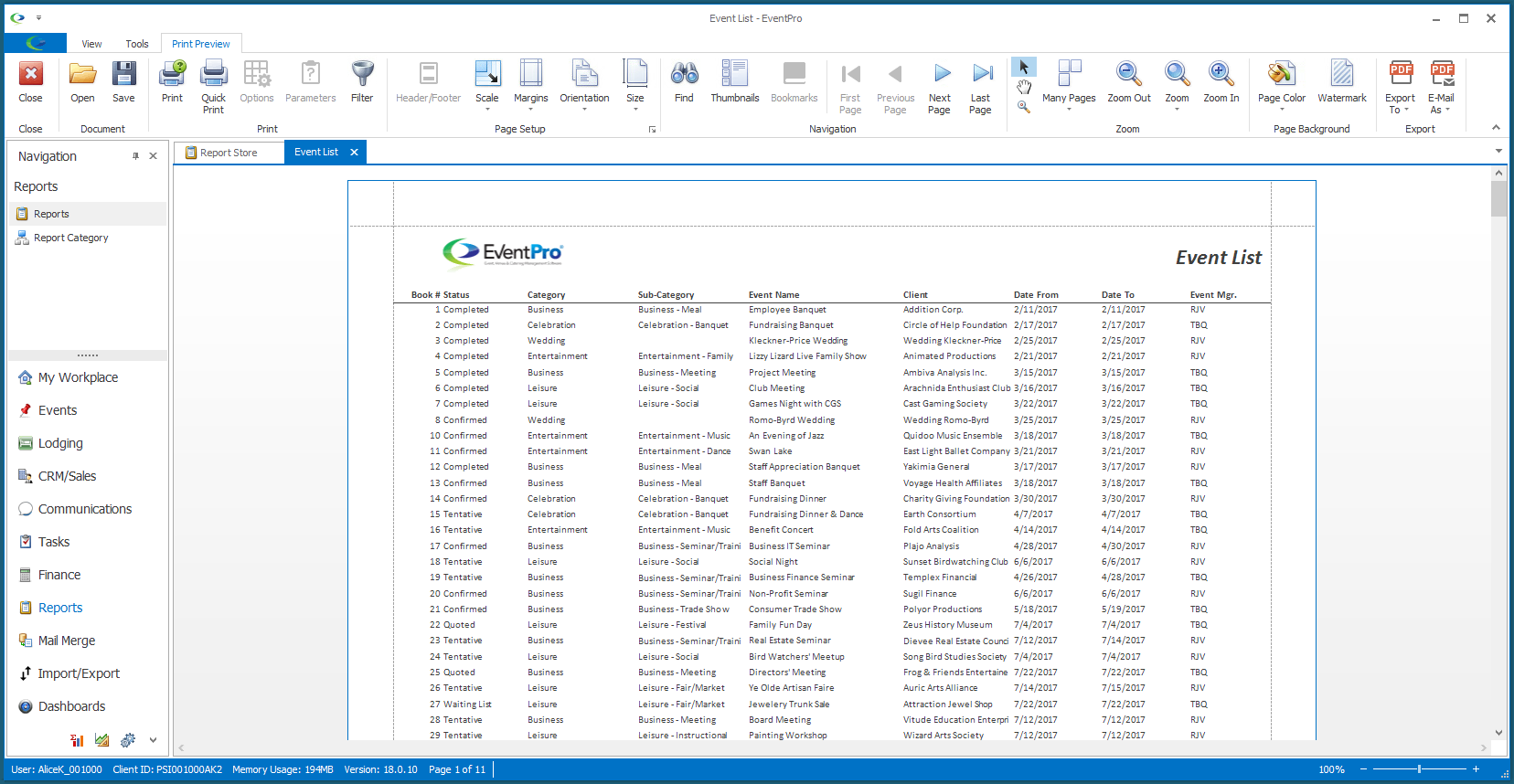The width and height of the screenshot is (1514, 784).
Task: Open the Communications module
Action: [x=85, y=509]
